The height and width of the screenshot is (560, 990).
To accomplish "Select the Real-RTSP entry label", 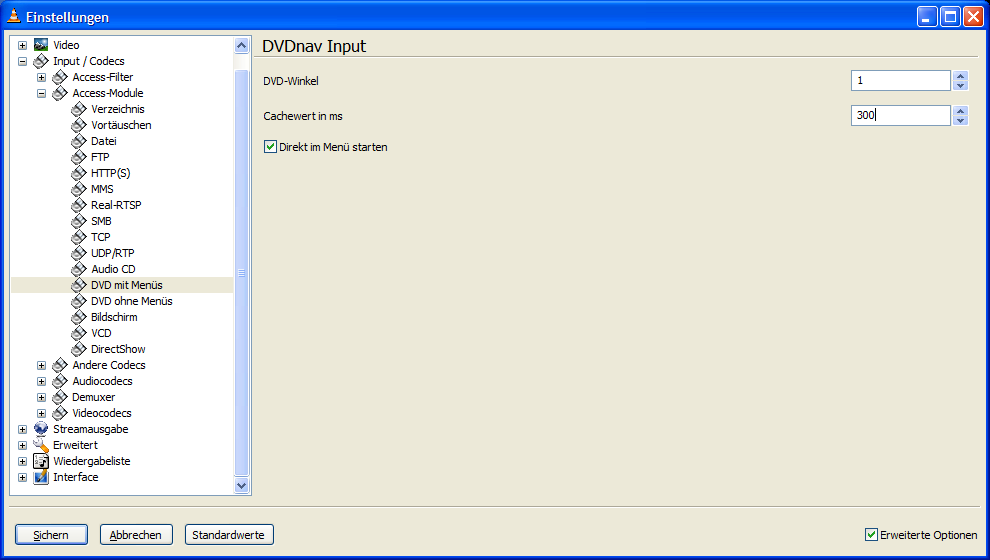I will point(116,205).
